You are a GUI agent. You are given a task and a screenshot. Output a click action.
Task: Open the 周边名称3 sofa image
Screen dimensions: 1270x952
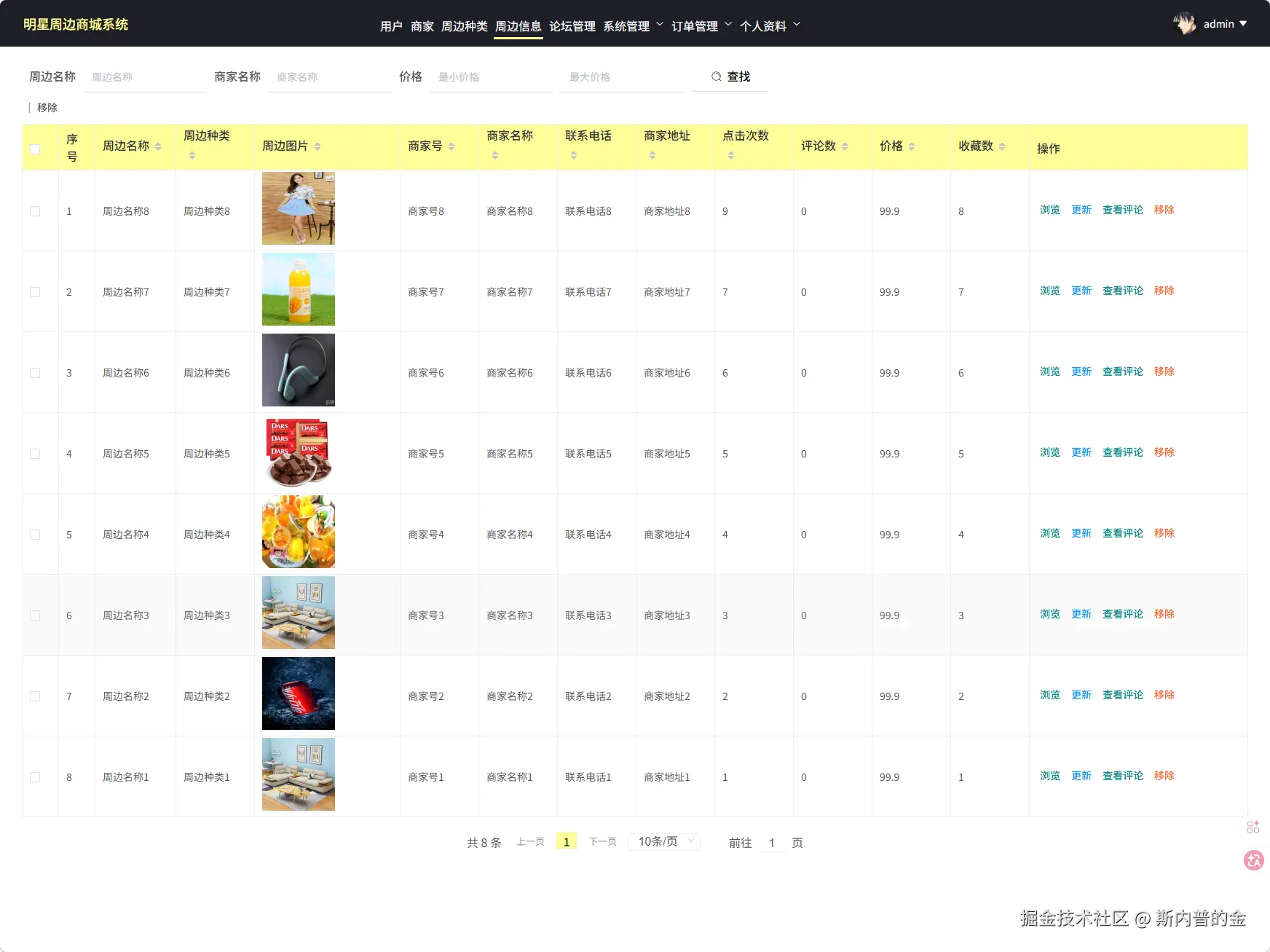(x=299, y=613)
